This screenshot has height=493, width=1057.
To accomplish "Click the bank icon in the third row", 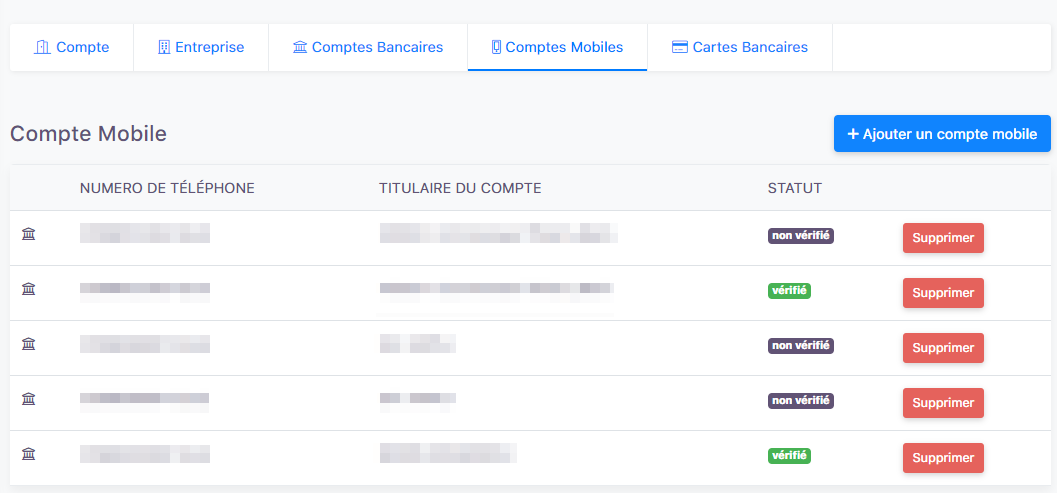I will point(28,345).
